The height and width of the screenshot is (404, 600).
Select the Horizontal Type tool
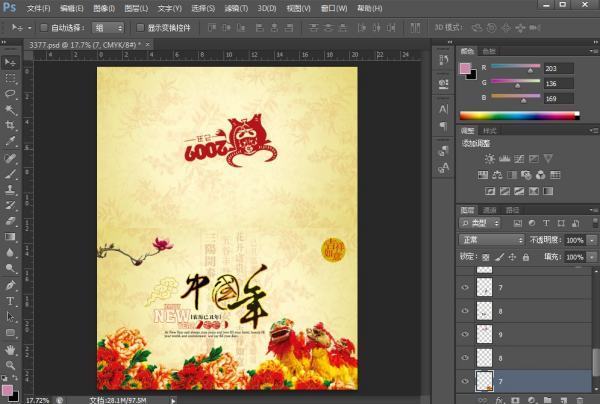point(10,302)
